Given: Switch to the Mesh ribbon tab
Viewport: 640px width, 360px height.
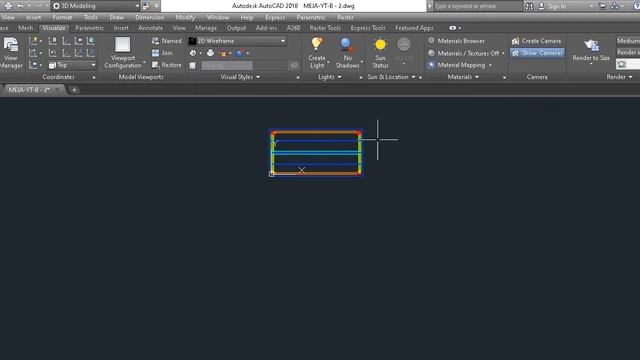Looking at the screenshot, I should pos(25,28).
